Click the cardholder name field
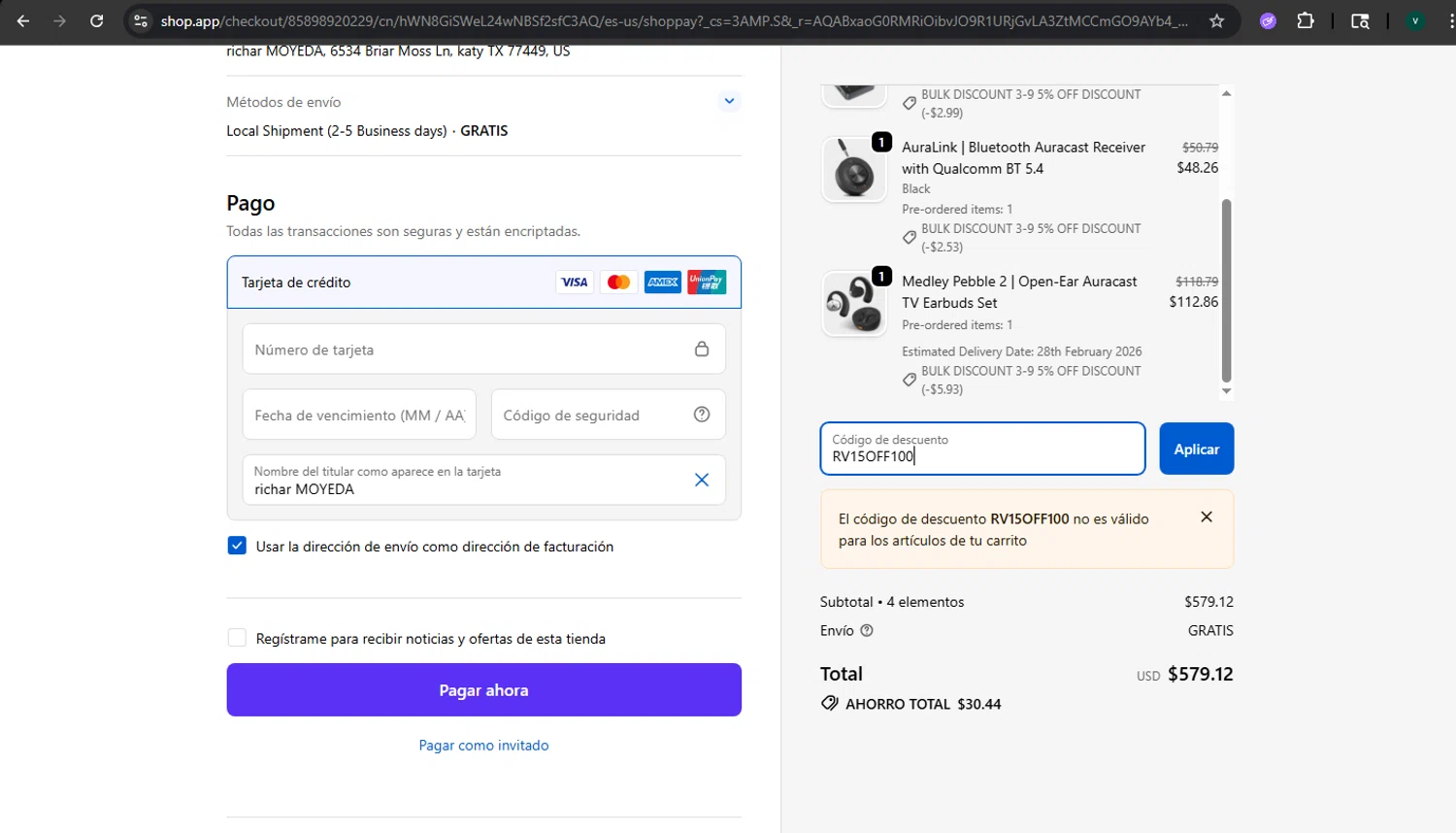This screenshot has height=833, width=1456. tap(483, 481)
